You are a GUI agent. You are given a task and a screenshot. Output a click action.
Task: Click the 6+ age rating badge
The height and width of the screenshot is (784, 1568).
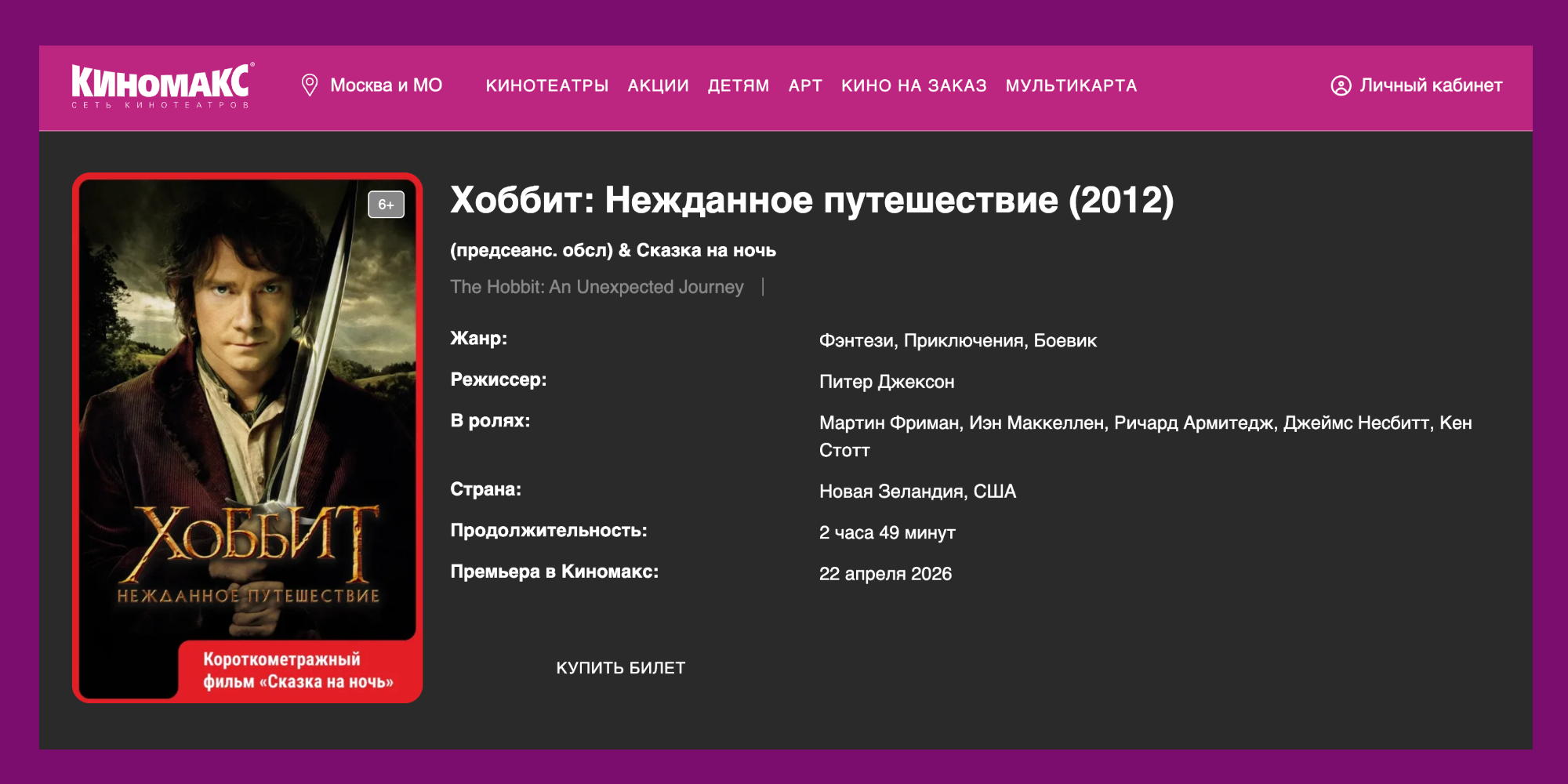[x=386, y=205]
